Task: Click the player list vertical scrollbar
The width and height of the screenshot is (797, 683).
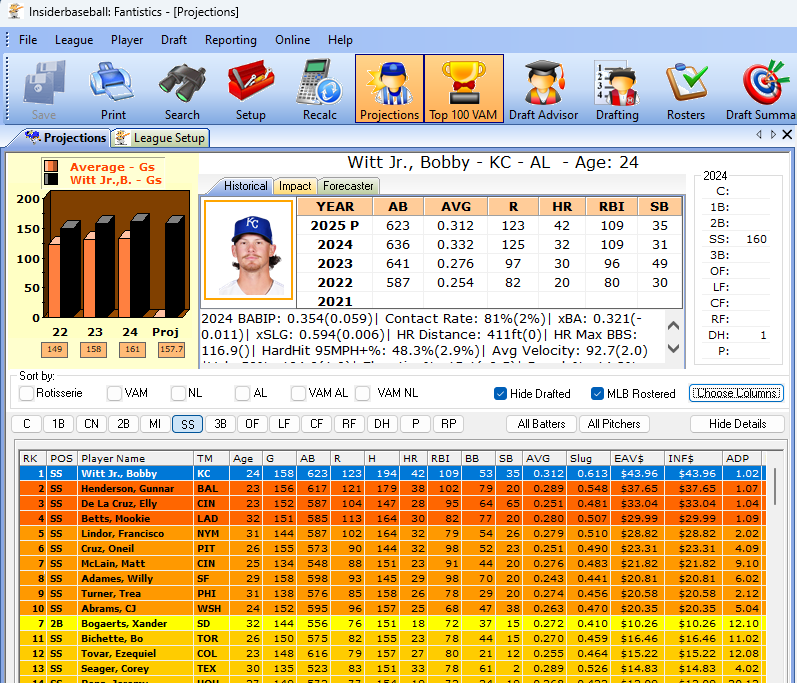Action: tap(775, 487)
